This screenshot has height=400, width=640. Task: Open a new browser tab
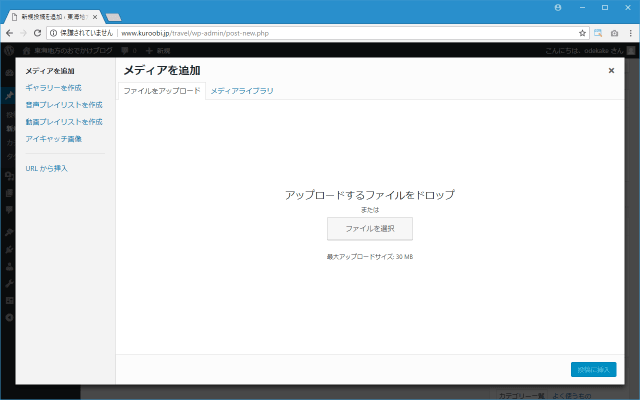[113, 17]
